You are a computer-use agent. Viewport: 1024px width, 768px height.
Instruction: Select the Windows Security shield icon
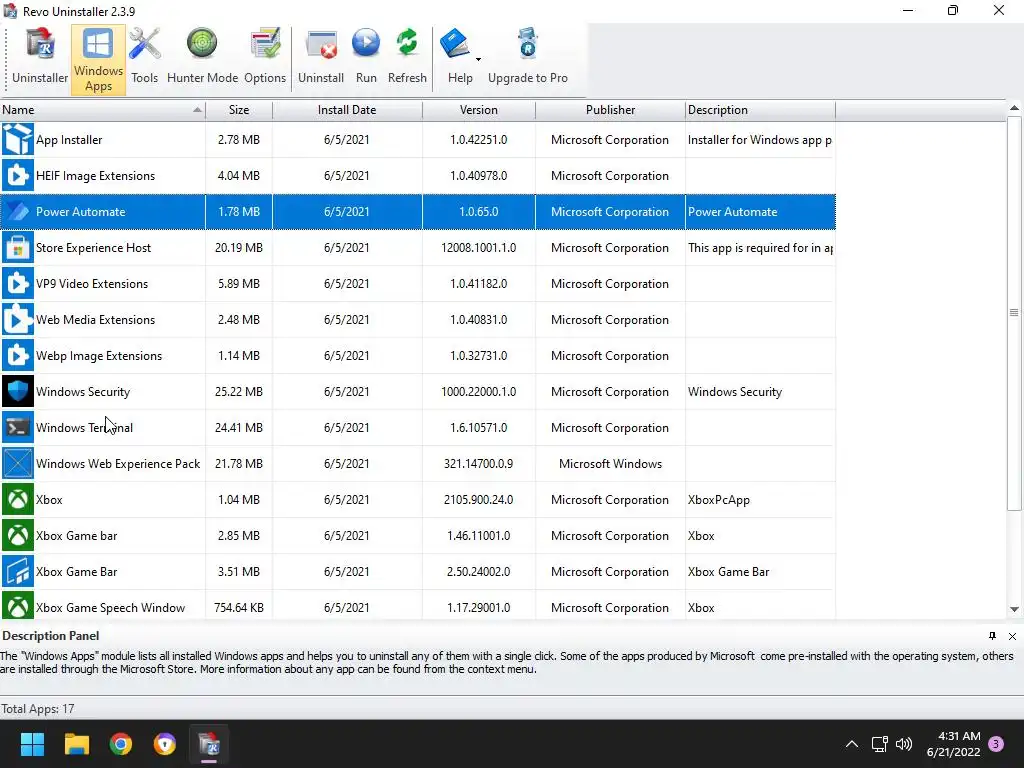tap(18, 391)
